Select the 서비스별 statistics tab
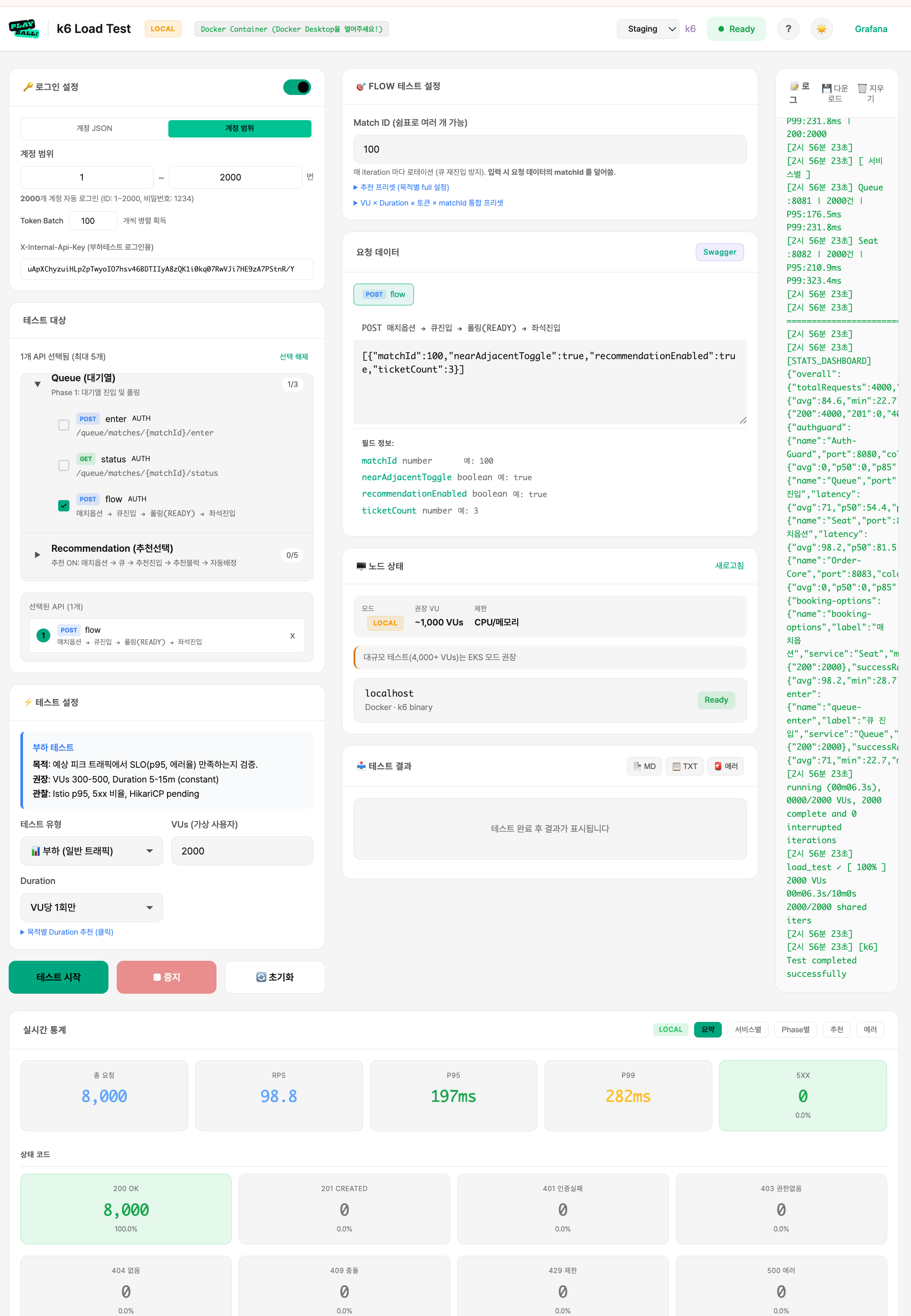 point(748,1030)
